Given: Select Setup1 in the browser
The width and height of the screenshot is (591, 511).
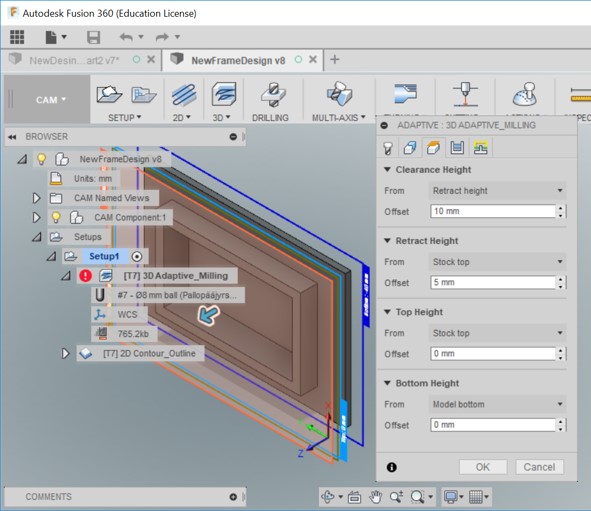Looking at the screenshot, I should tap(104, 257).
